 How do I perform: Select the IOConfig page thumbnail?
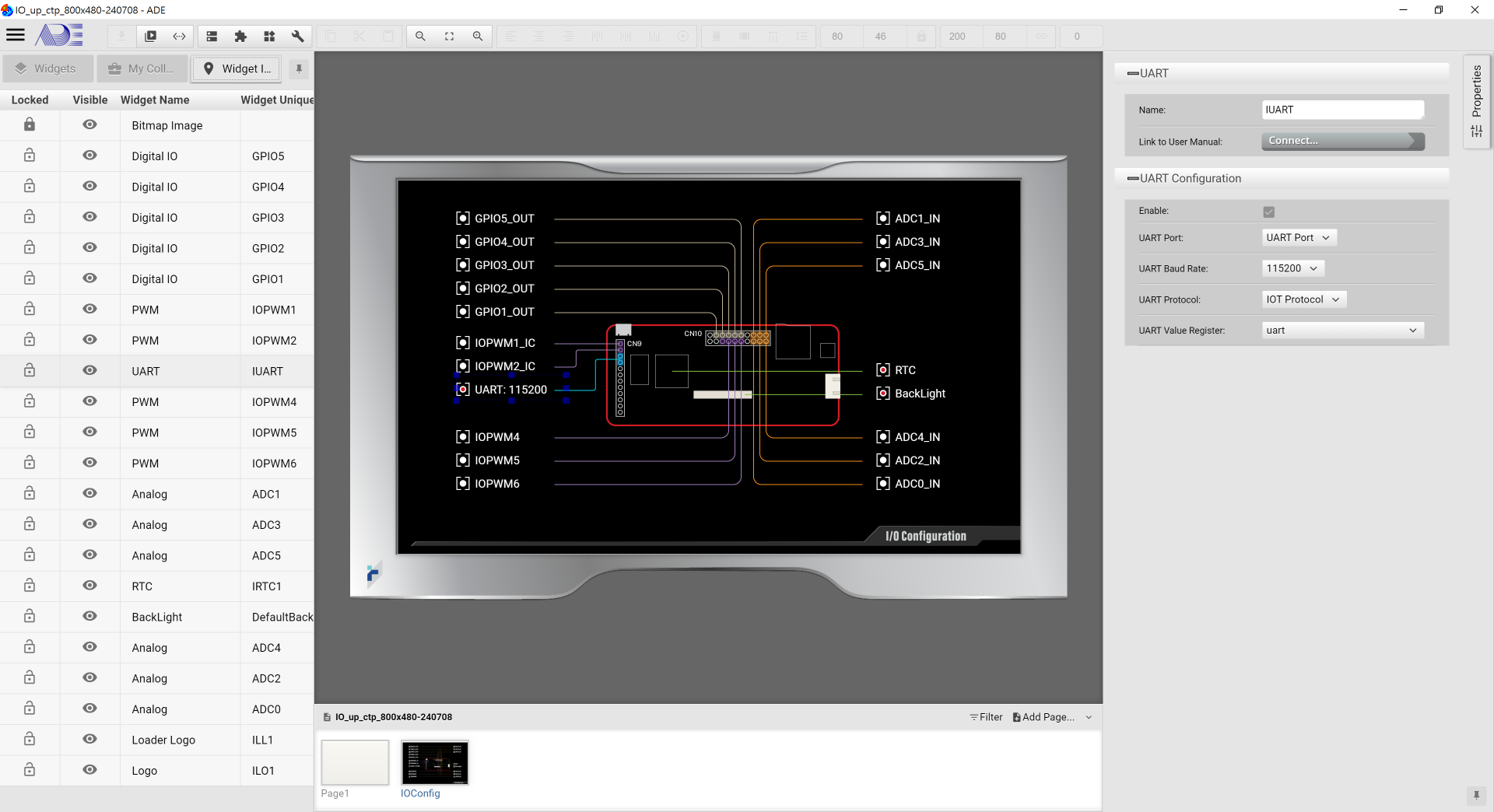pyautogui.click(x=434, y=763)
